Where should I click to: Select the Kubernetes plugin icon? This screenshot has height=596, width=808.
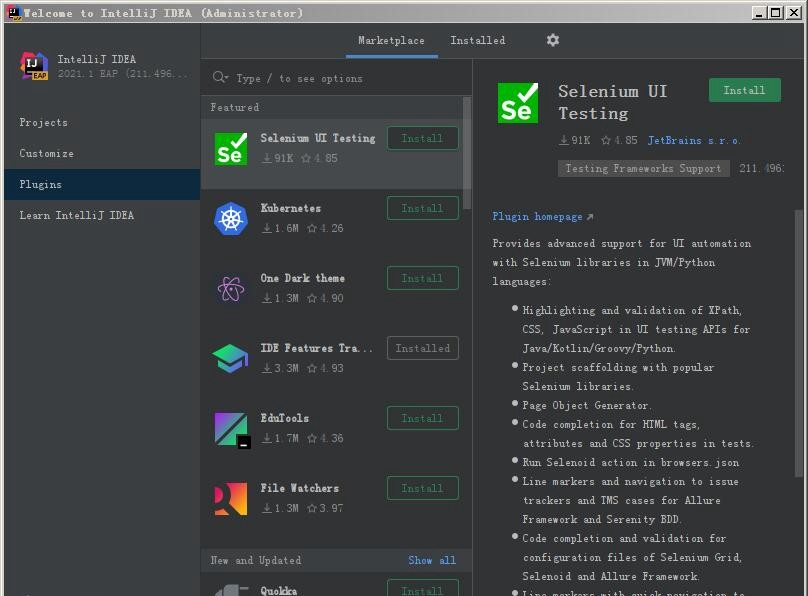pos(231,218)
